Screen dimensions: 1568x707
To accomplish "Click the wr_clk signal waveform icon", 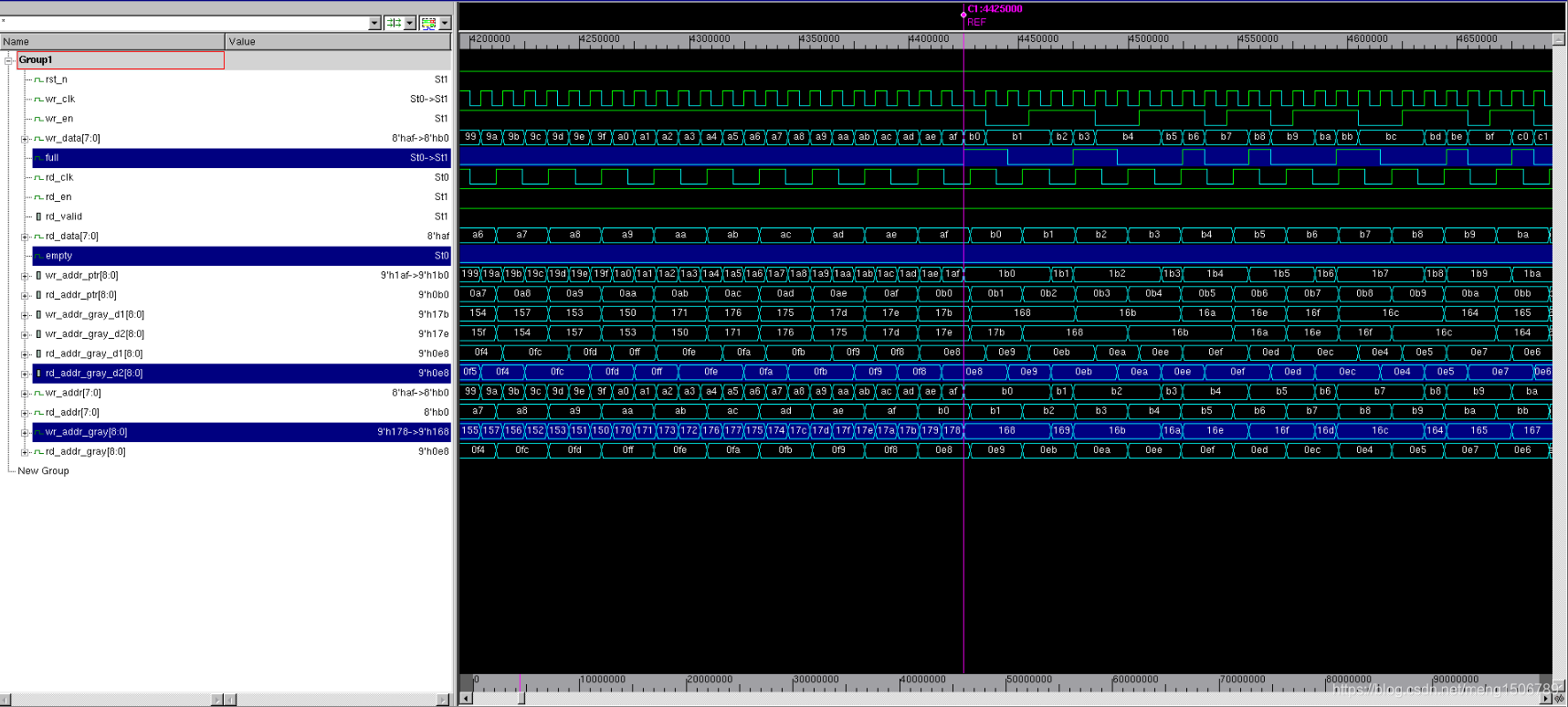I will coord(38,99).
